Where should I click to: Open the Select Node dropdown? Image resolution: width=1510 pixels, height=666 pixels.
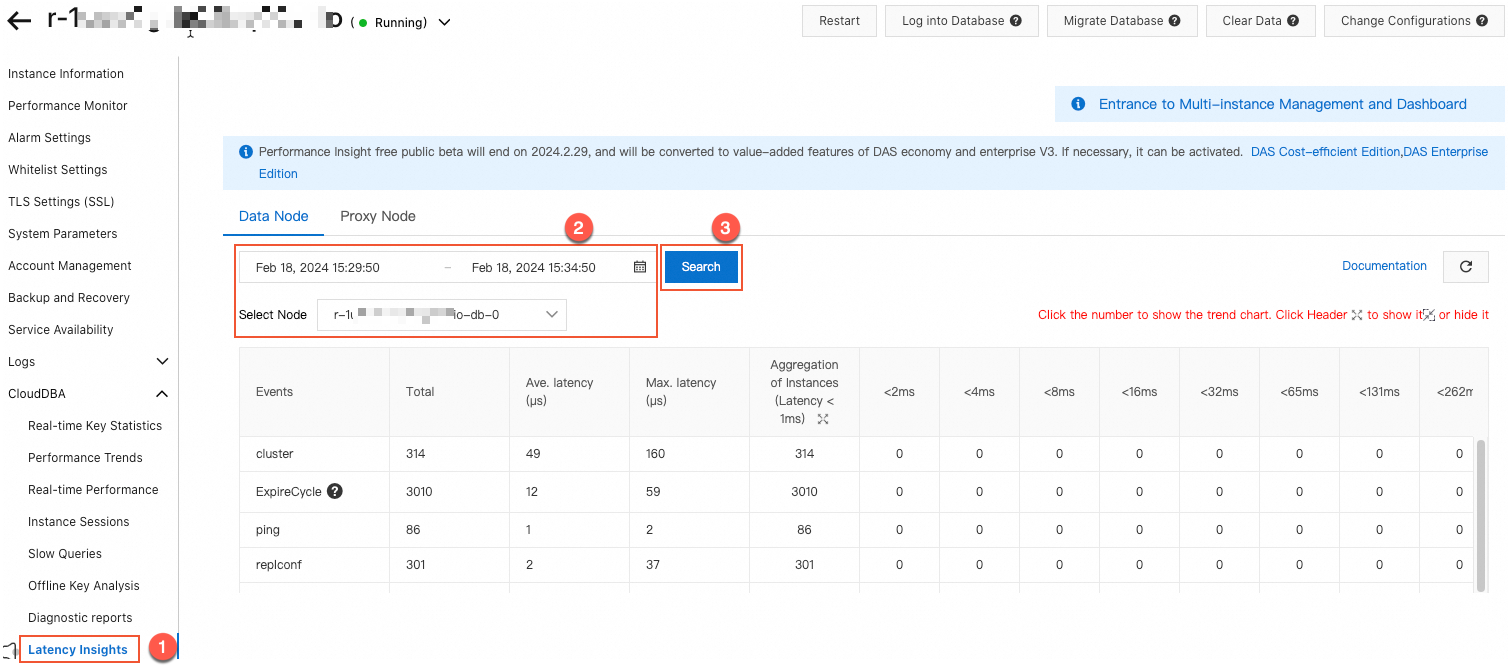pos(442,315)
